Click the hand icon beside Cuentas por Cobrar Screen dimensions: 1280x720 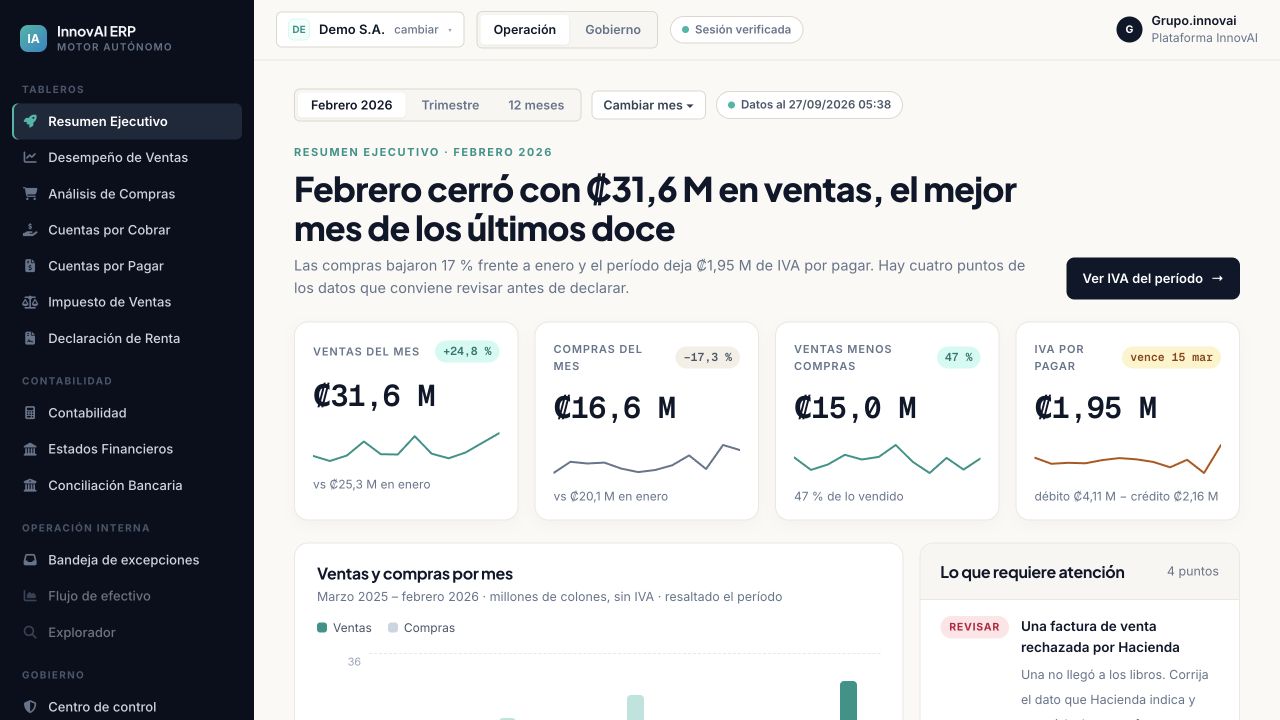point(31,230)
